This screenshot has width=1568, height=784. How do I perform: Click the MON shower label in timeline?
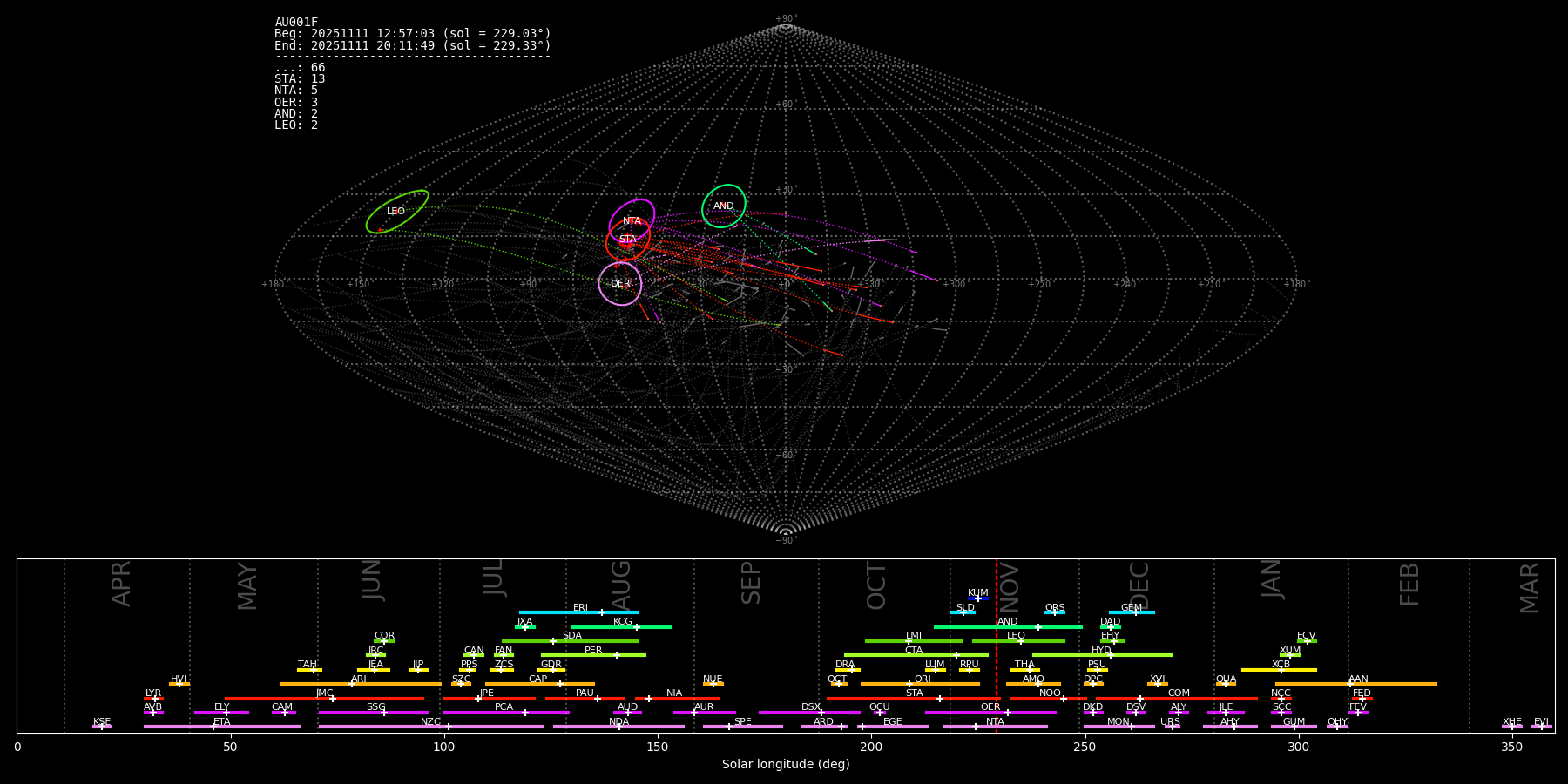pos(1119,722)
